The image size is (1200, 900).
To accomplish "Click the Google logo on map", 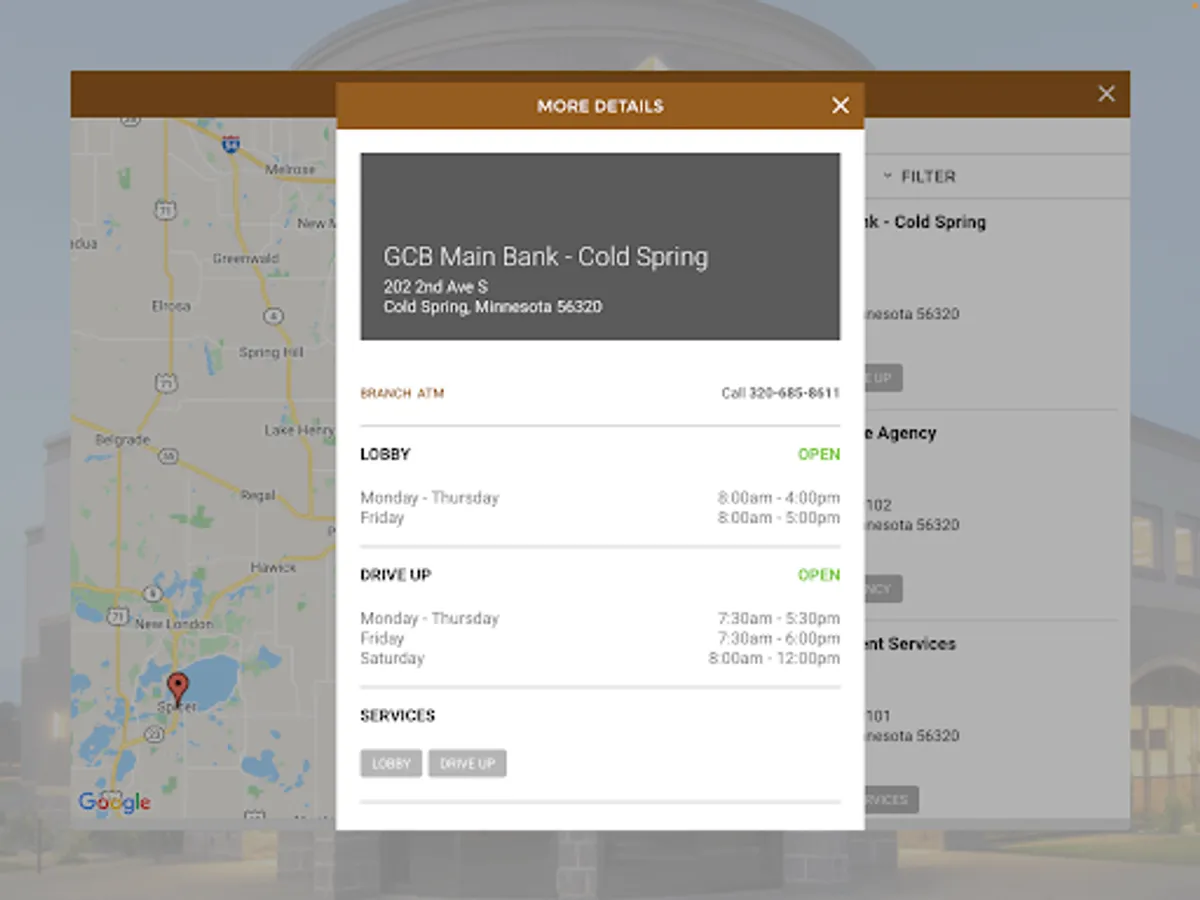I will pyautogui.click(x=115, y=802).
